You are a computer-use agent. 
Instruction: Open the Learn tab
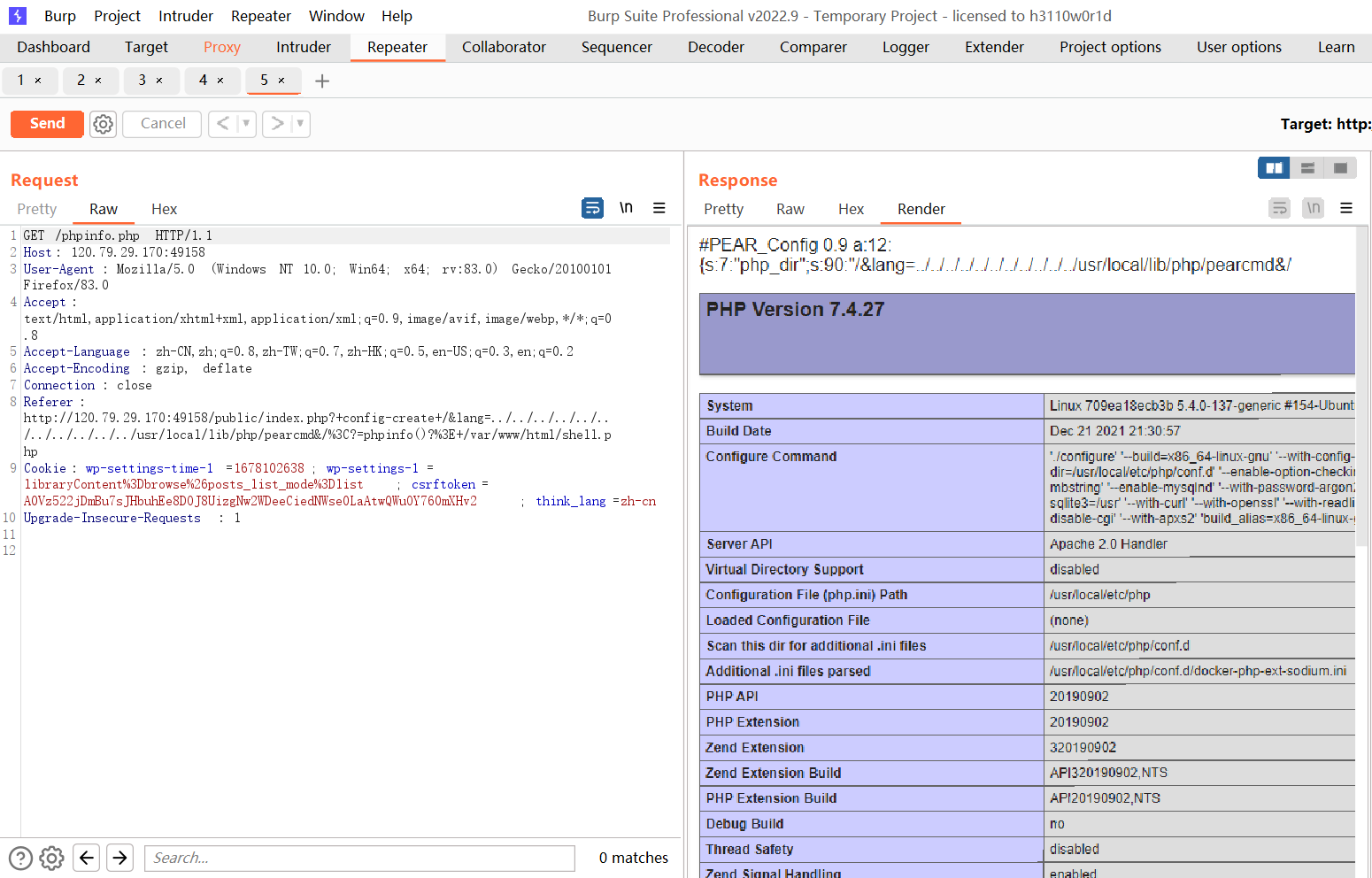(1336, 47)
